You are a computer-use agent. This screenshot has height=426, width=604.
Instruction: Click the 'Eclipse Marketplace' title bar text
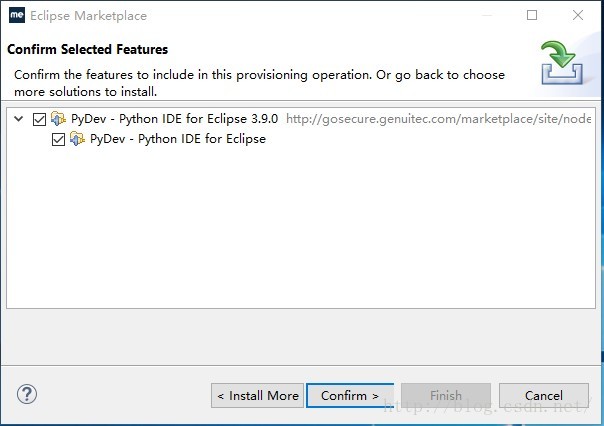tap(87, 15)
